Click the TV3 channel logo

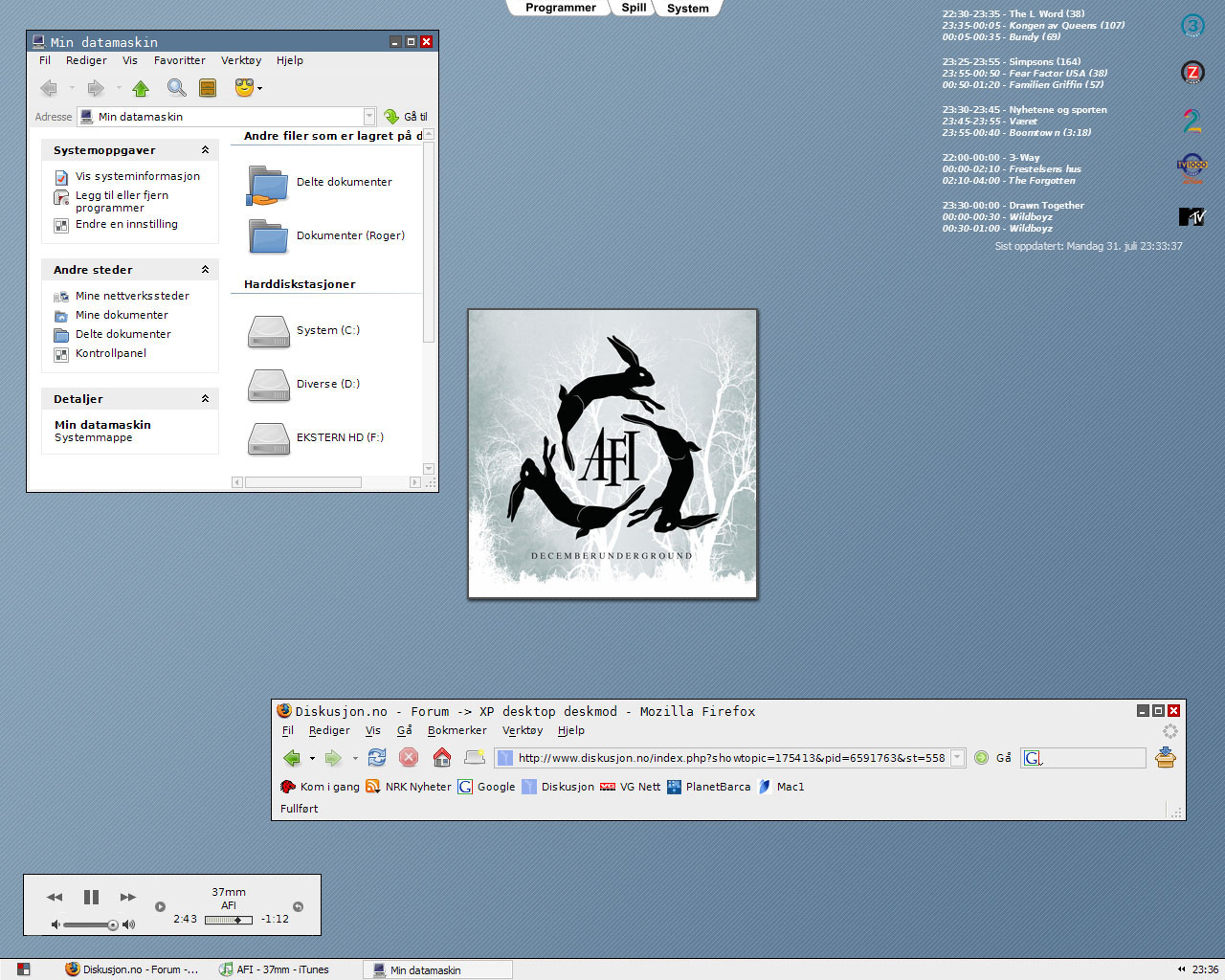(1192, 26)
